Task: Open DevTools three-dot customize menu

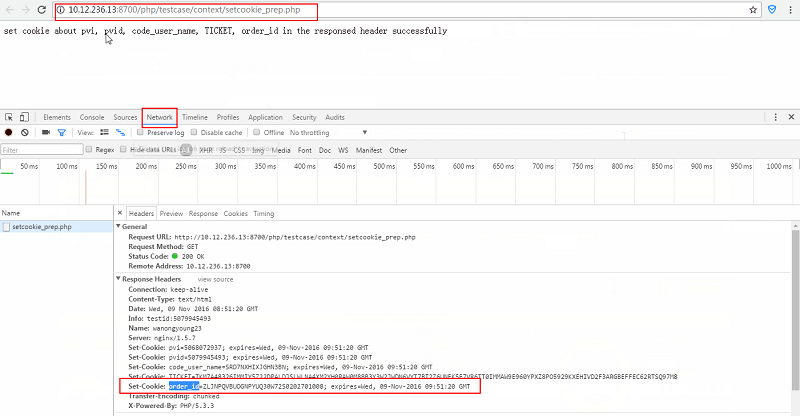Action: (776, 117)
